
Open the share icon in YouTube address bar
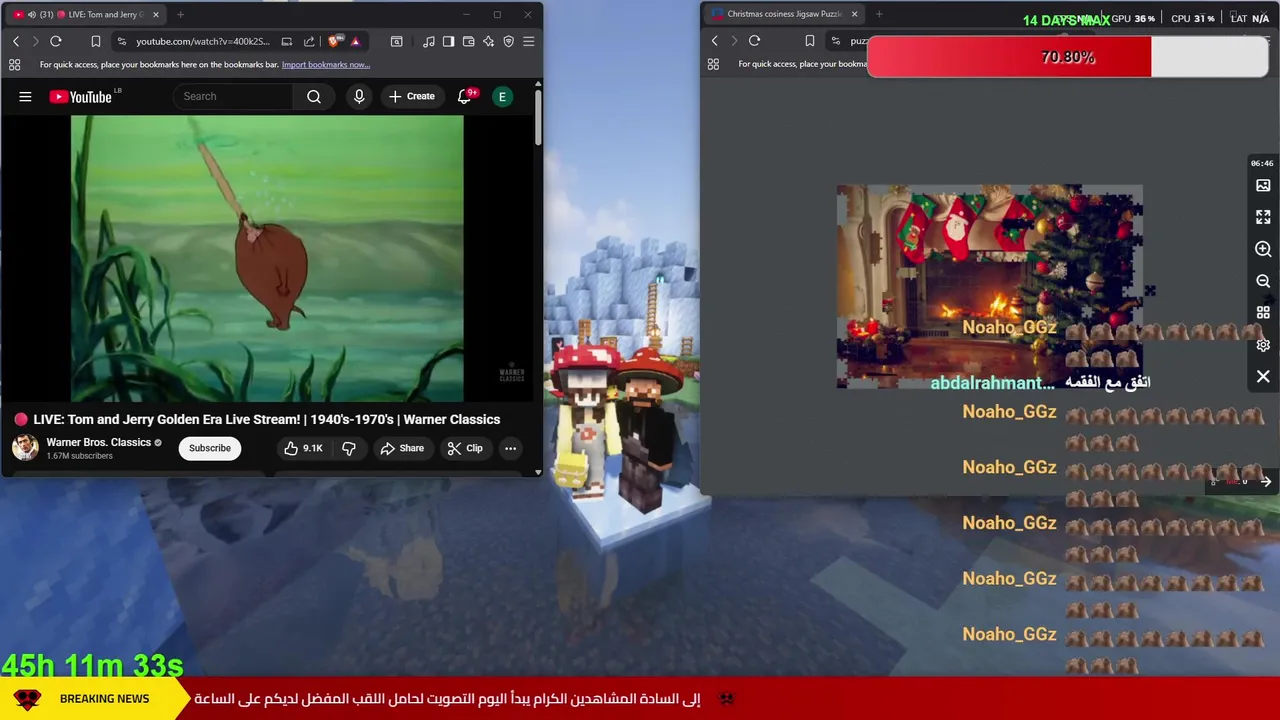tap(309, 41)
